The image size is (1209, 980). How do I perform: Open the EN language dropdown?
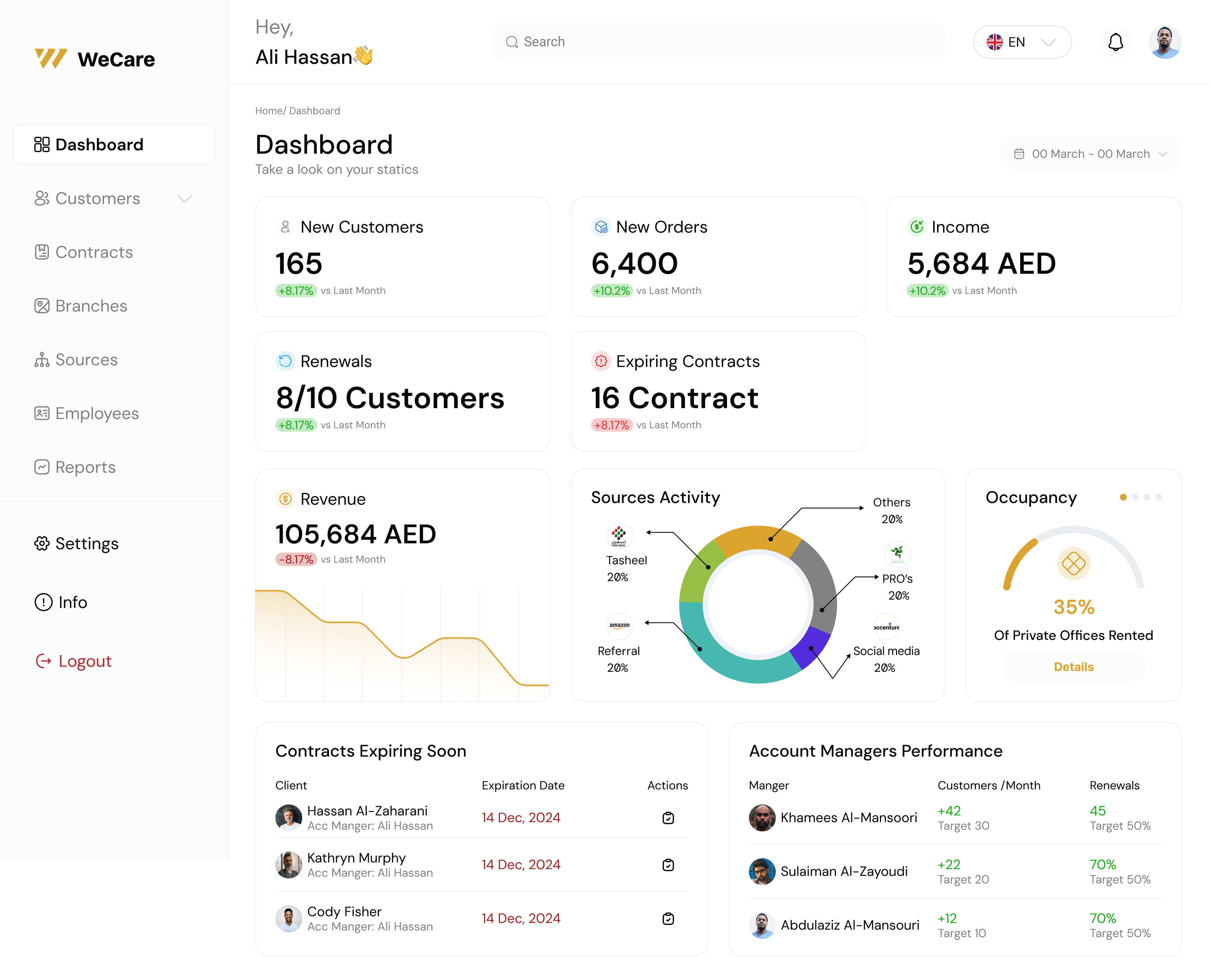(x=1022, y=42)
